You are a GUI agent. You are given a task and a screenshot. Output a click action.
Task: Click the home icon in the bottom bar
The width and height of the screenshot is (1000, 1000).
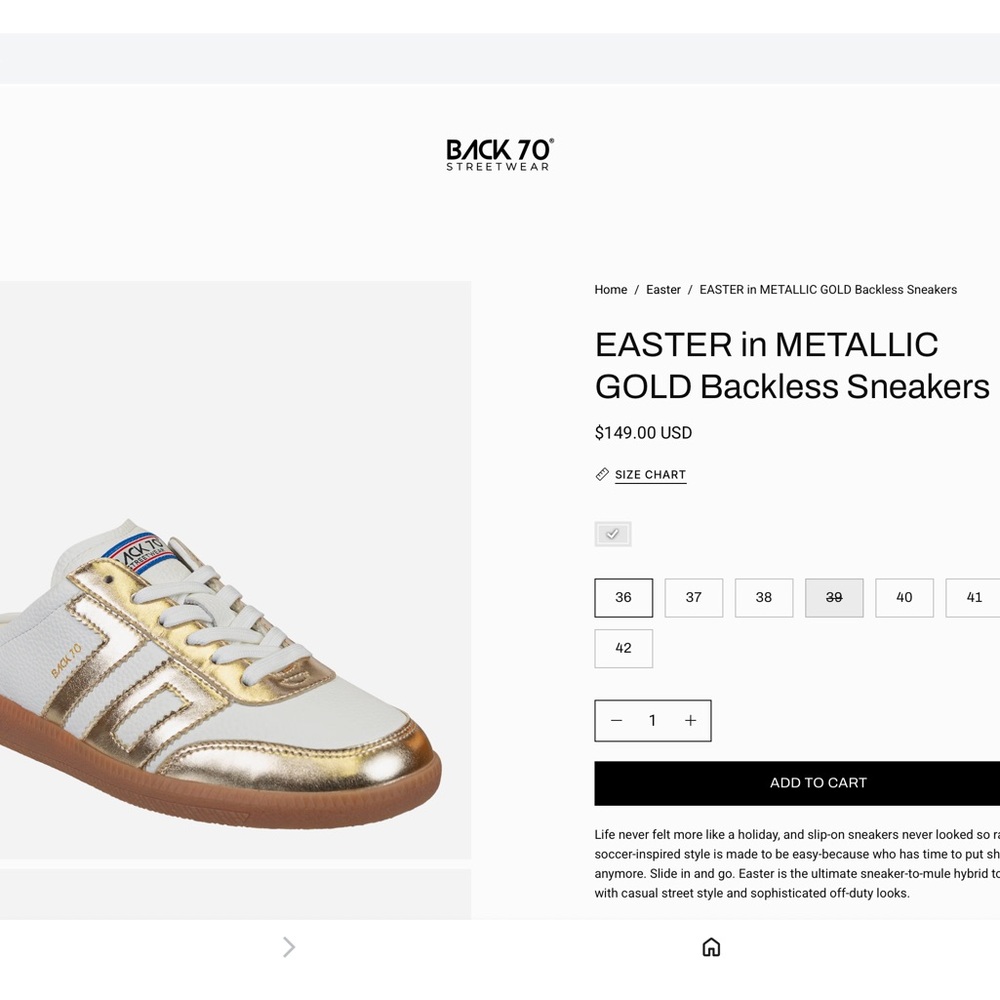pyautogui.click(x=710, y=946)
